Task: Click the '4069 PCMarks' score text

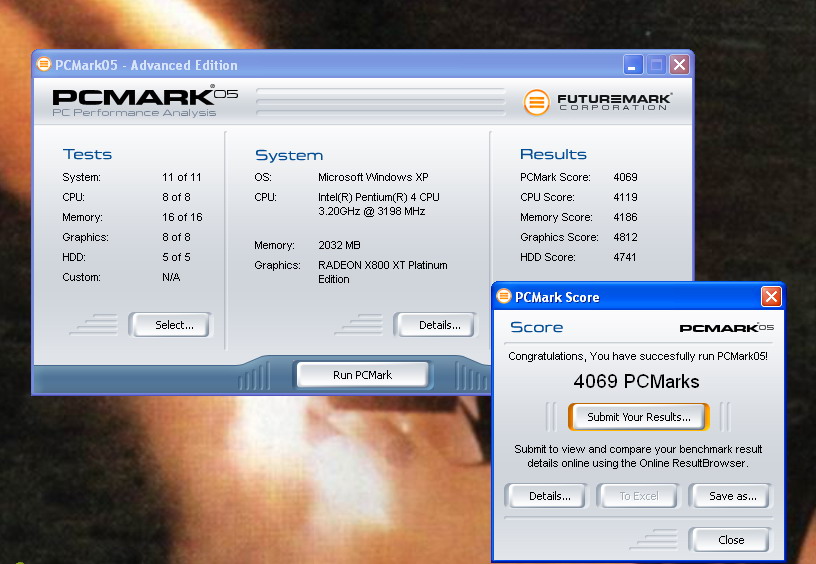Action: (636, 381)
